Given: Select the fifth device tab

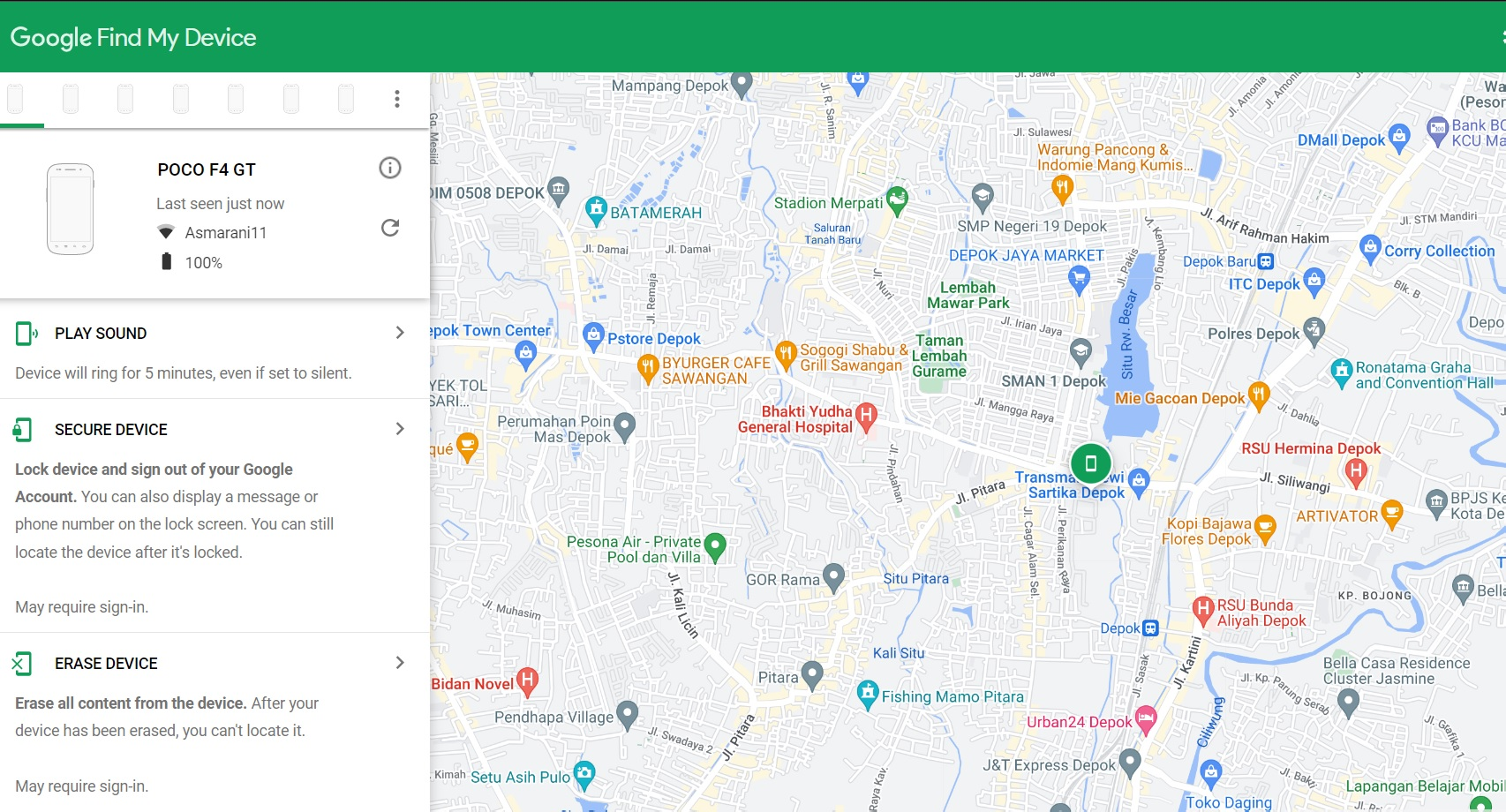Looking at the screenshot, I should [236, 99].
